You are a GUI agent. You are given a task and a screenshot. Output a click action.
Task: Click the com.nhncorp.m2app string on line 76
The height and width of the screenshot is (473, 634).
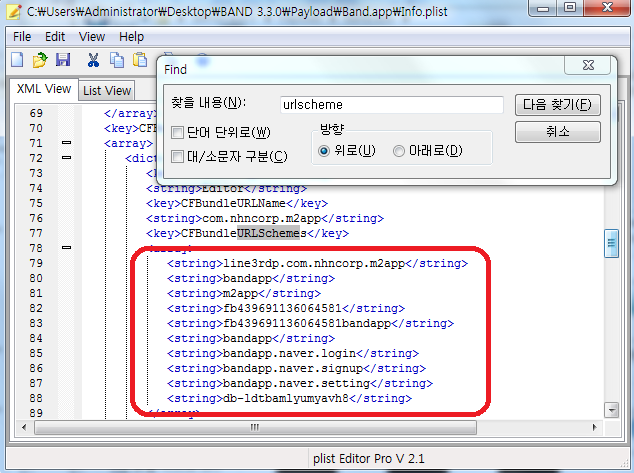point(265,218)
